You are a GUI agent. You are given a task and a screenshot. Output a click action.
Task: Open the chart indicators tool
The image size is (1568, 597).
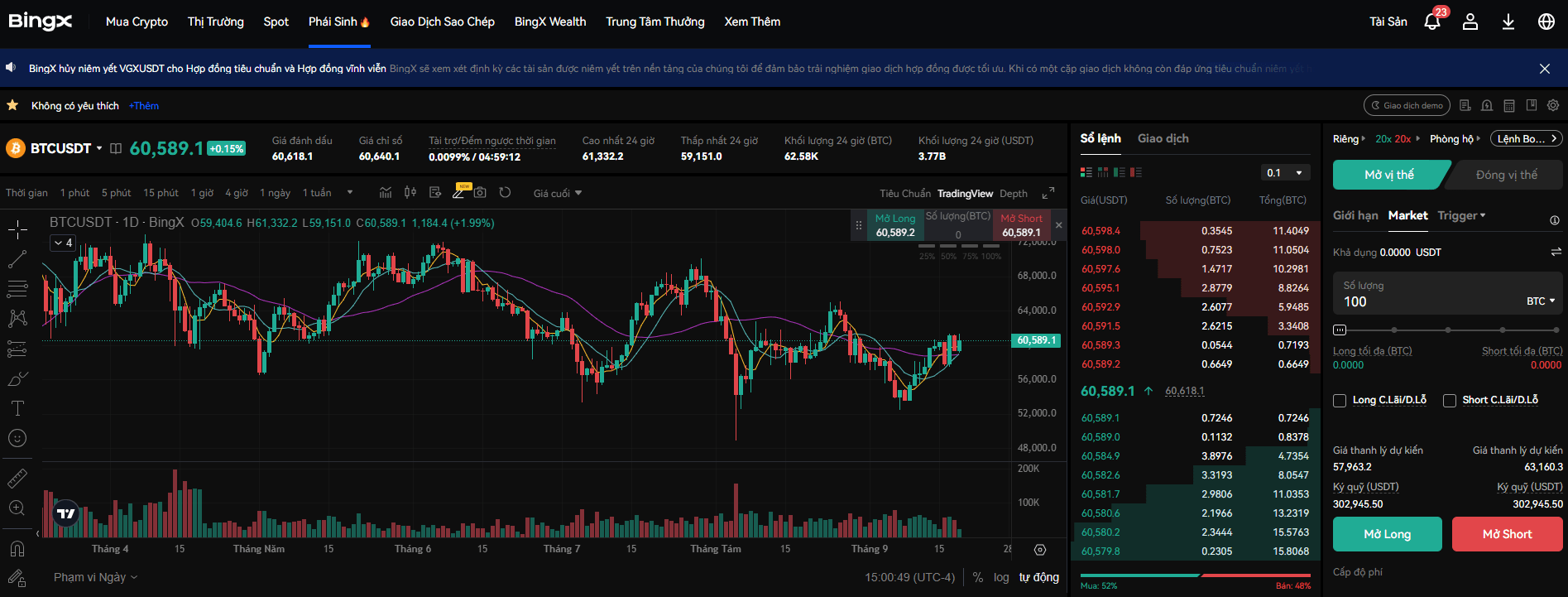386,193
